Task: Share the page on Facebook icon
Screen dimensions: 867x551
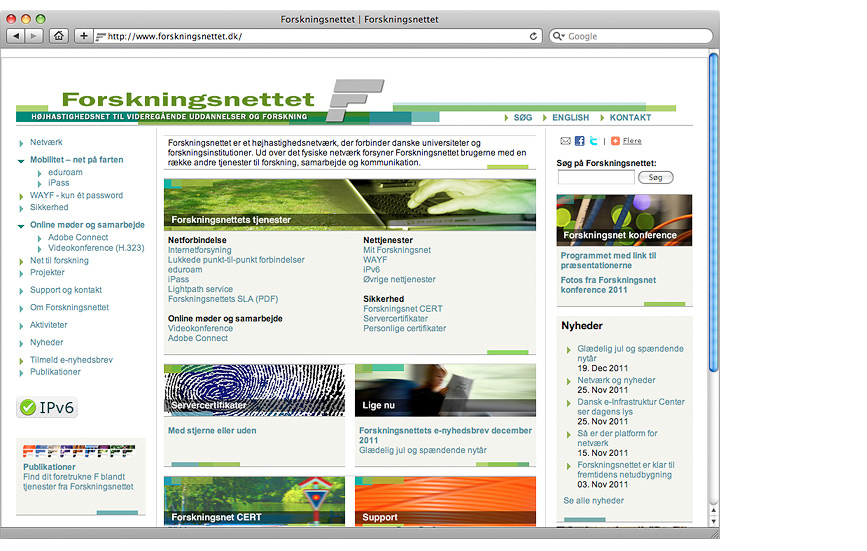Action: pyautogui.click(x=579, y=141)
